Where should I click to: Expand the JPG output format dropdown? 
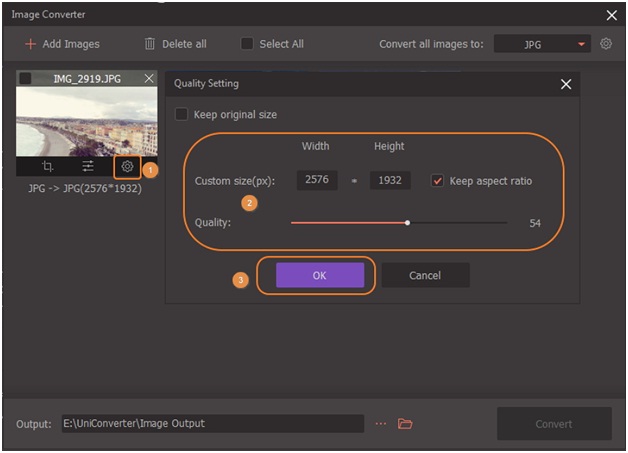tap(582, 45)
